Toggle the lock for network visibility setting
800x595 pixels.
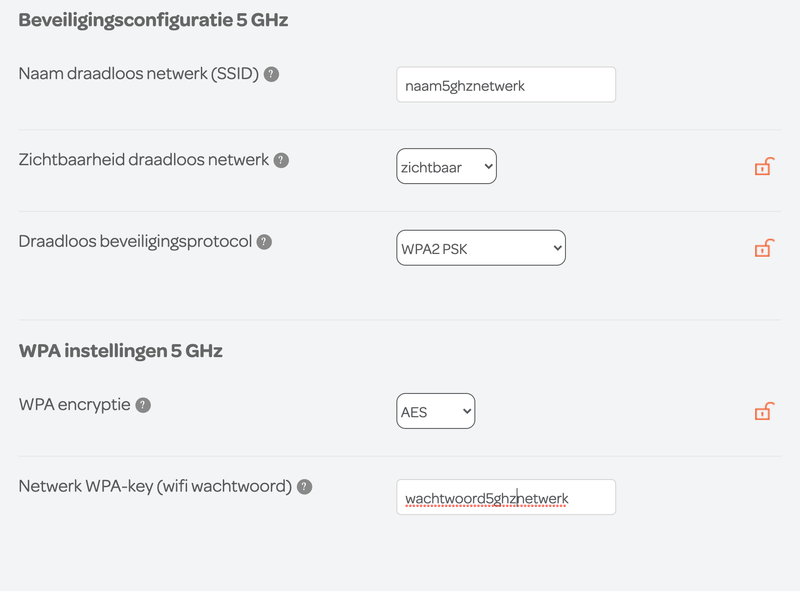763,167
